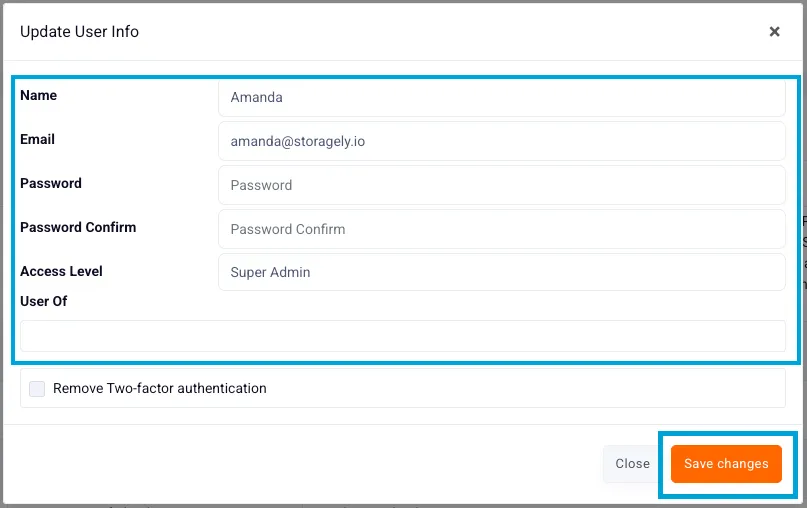
Task: Click the bold Email label
Action: pyautogui.click(x=37, y=139)
